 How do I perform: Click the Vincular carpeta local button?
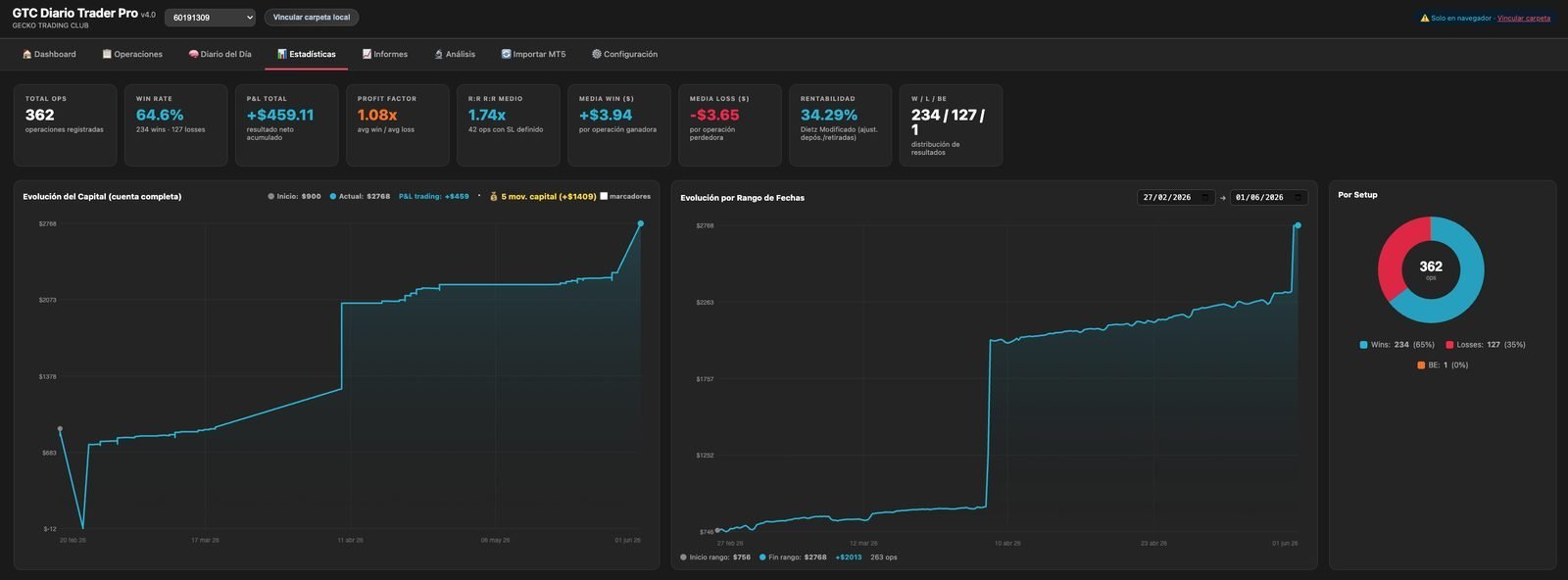pos(312,18)
